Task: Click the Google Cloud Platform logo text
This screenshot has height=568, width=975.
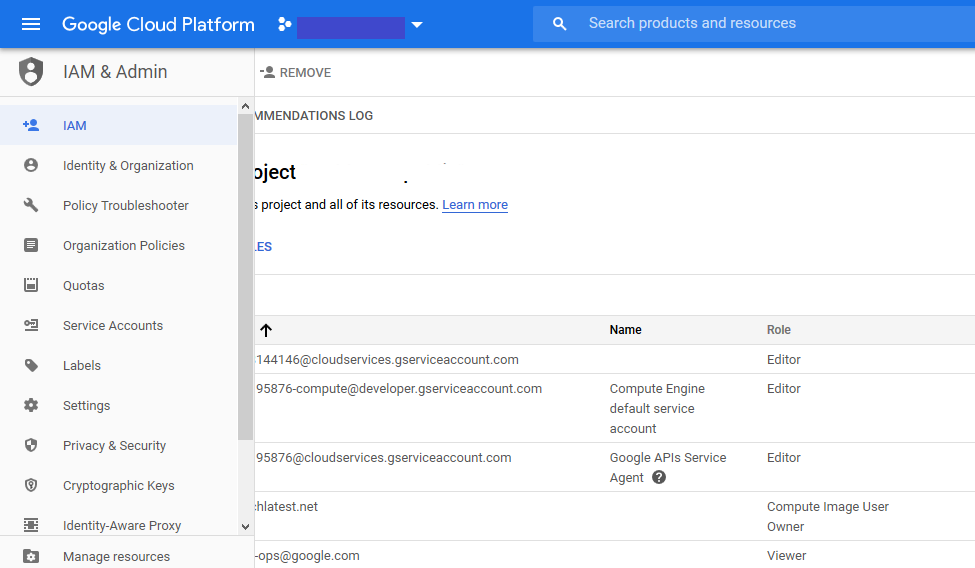Action: click(x=158, y=24)
